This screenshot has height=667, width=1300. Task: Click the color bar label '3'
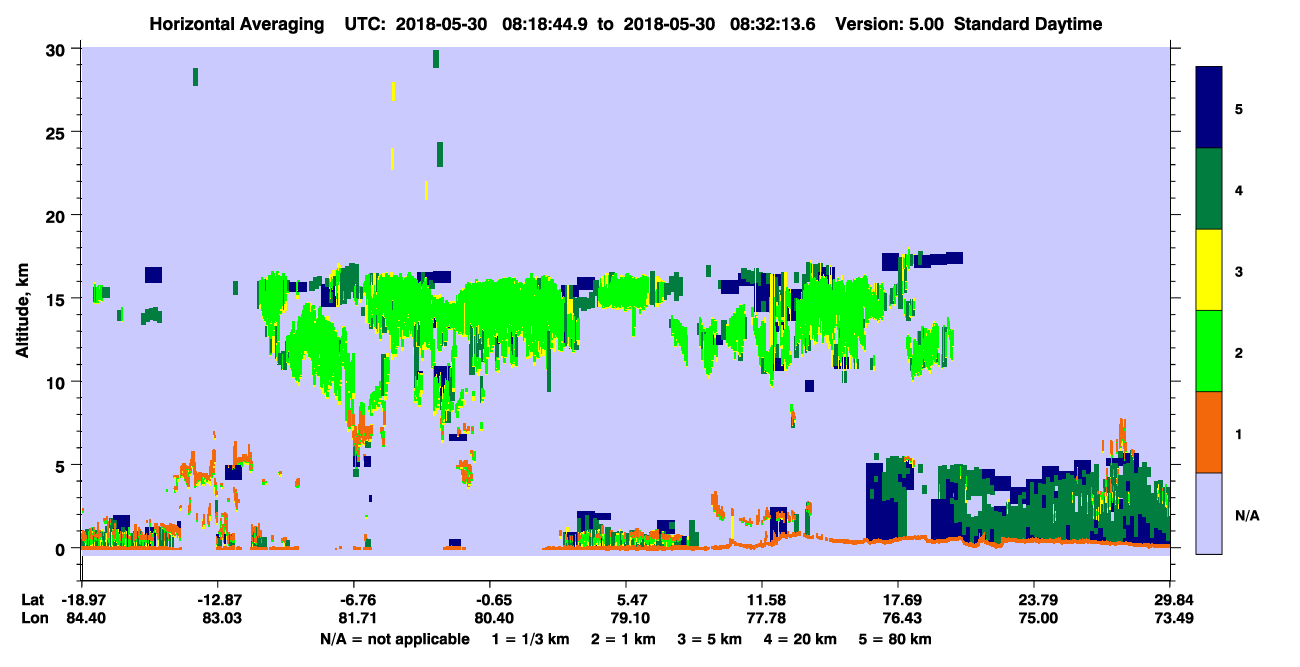tap(1239, 272)
